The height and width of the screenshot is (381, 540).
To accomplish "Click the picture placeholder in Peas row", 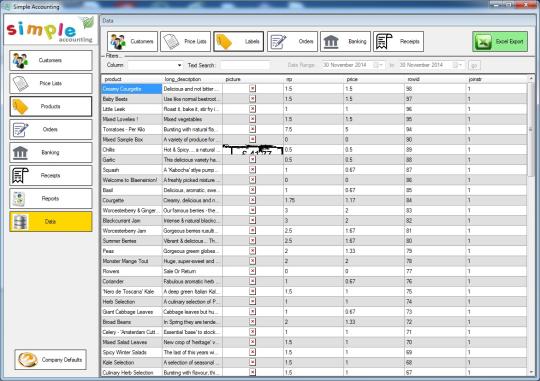I will pyautogui.click(x=252, y=251).
